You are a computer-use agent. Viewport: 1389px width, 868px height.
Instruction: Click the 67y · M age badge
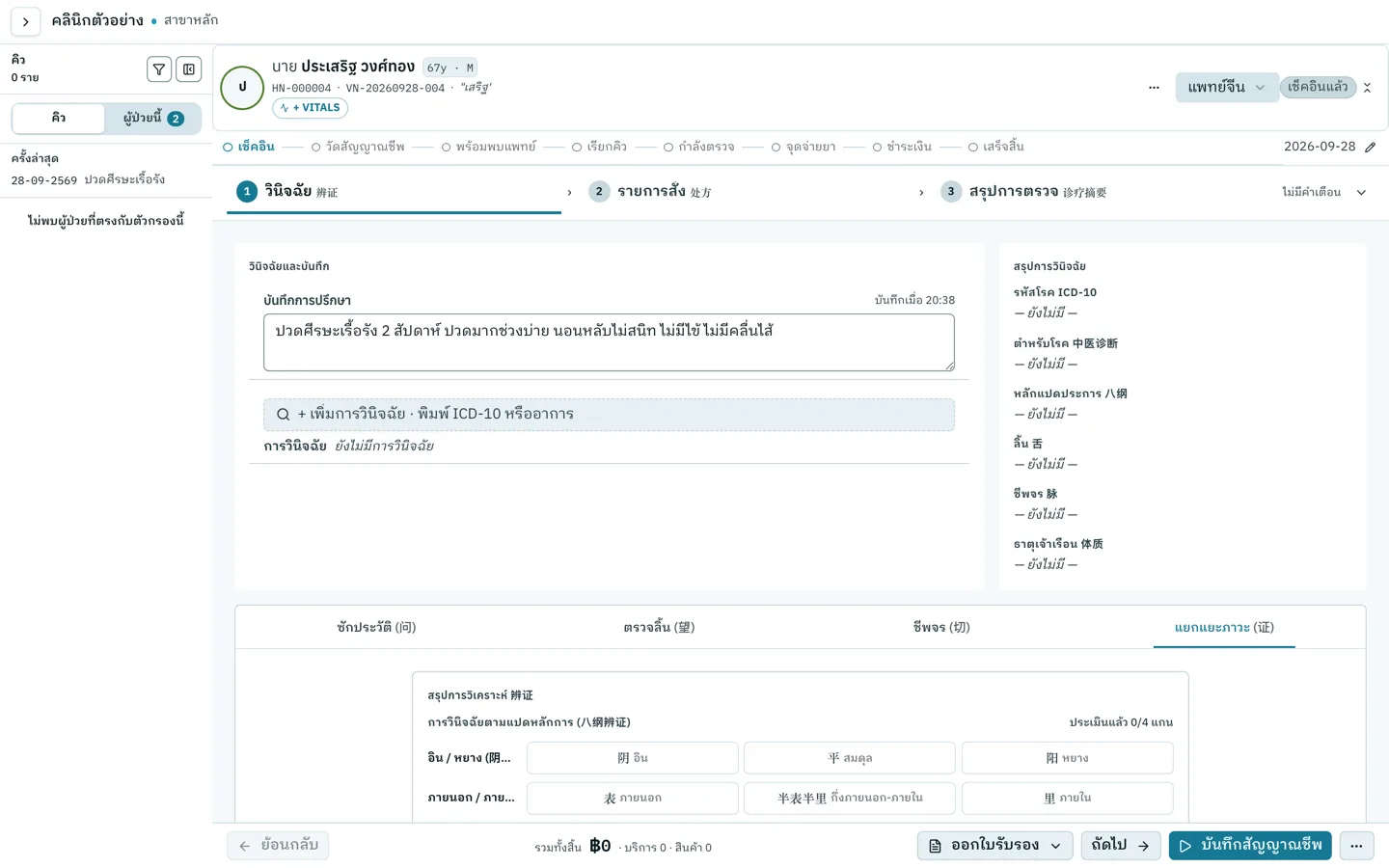[x=449, y=68]
